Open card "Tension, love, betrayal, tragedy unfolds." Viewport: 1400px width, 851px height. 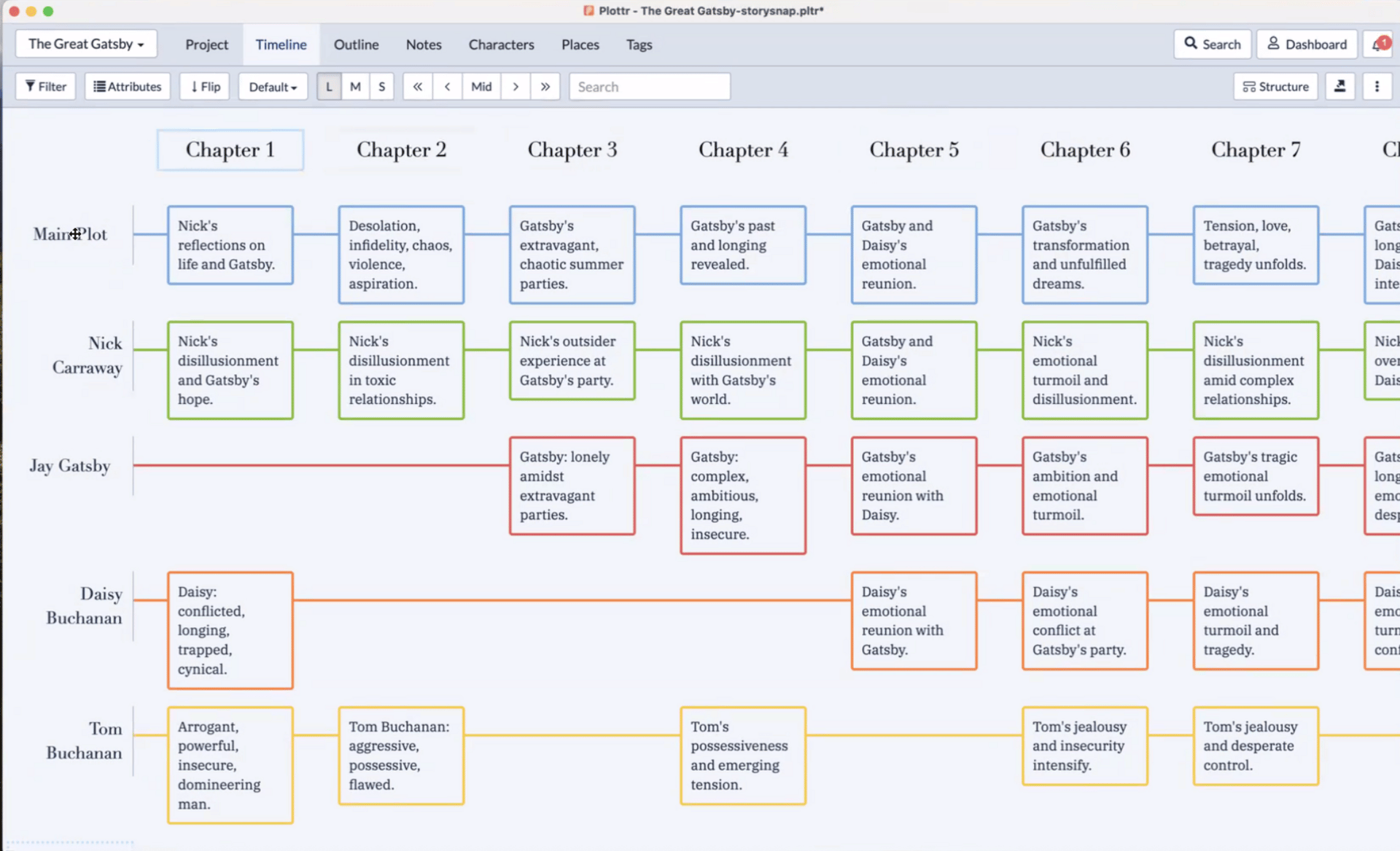(x=1256, y=245)
